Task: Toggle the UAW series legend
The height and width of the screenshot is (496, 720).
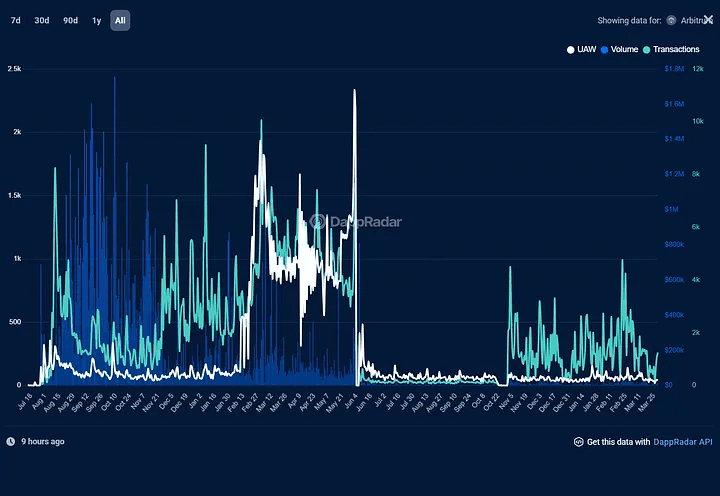Action: pos(581,50)
